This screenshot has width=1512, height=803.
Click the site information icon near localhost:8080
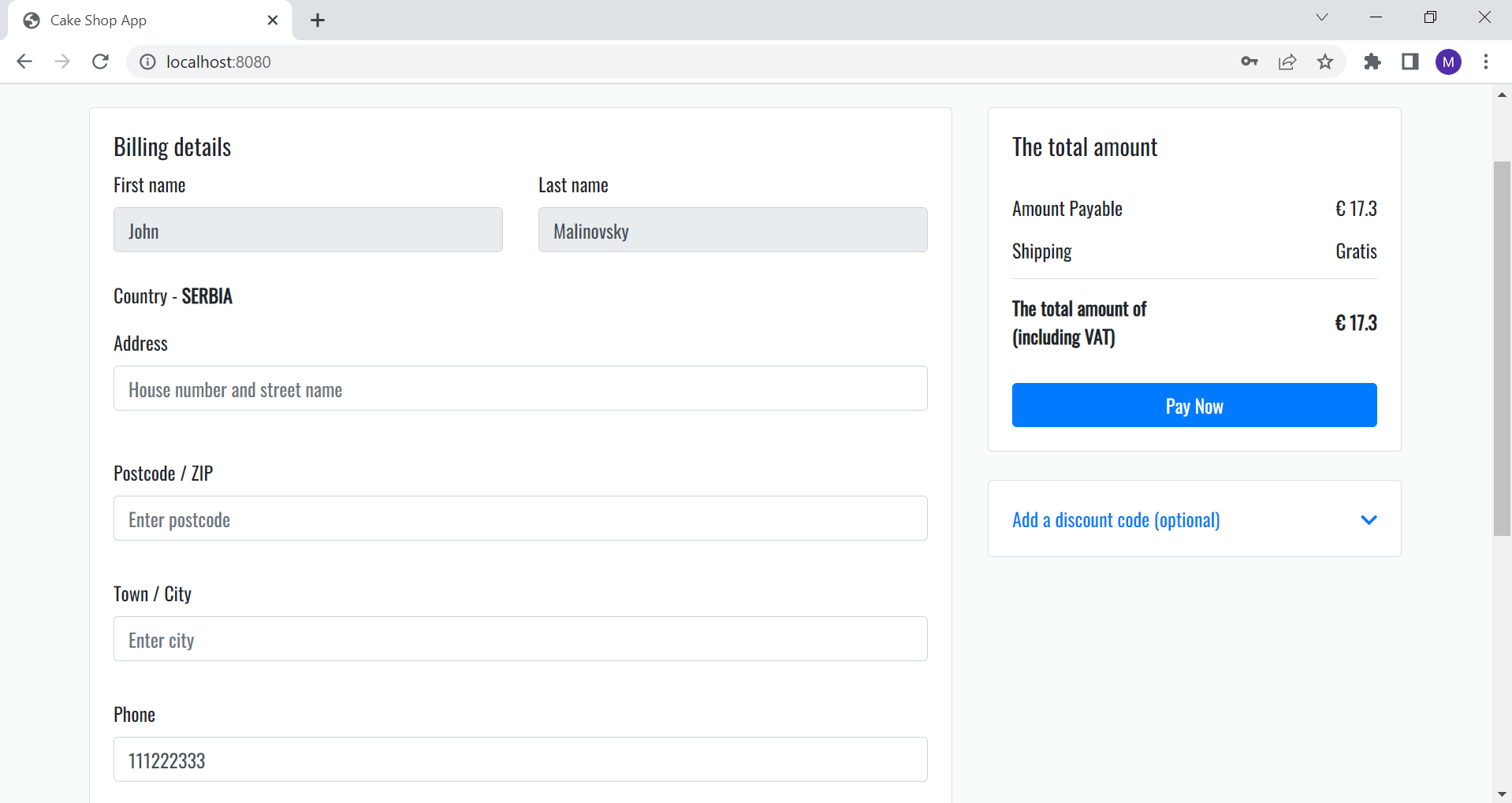(147, 61)
